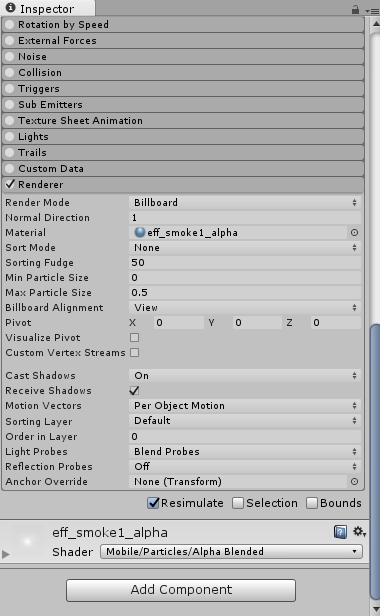Open the Sort Mode dropdown
Screen dimensions: 380x616
click(x=244, y=248)
